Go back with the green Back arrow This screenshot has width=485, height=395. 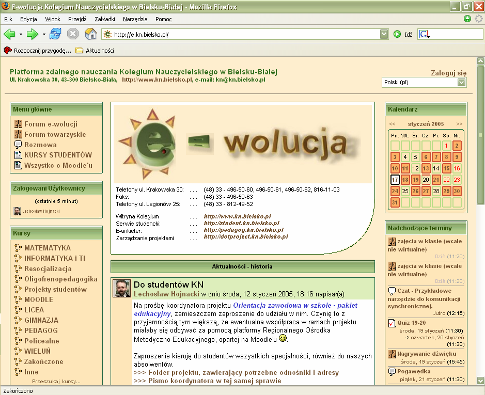(x=10, y=34)
